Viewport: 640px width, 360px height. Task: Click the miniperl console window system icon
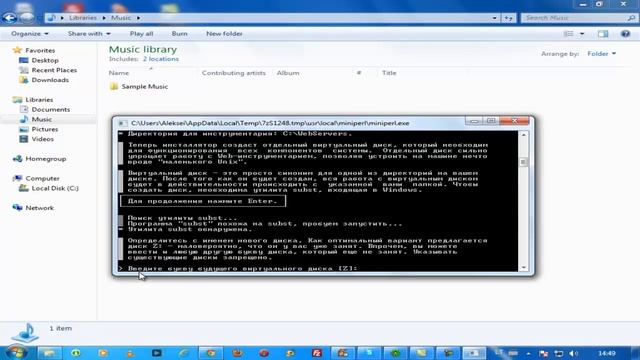click(122, 123)
